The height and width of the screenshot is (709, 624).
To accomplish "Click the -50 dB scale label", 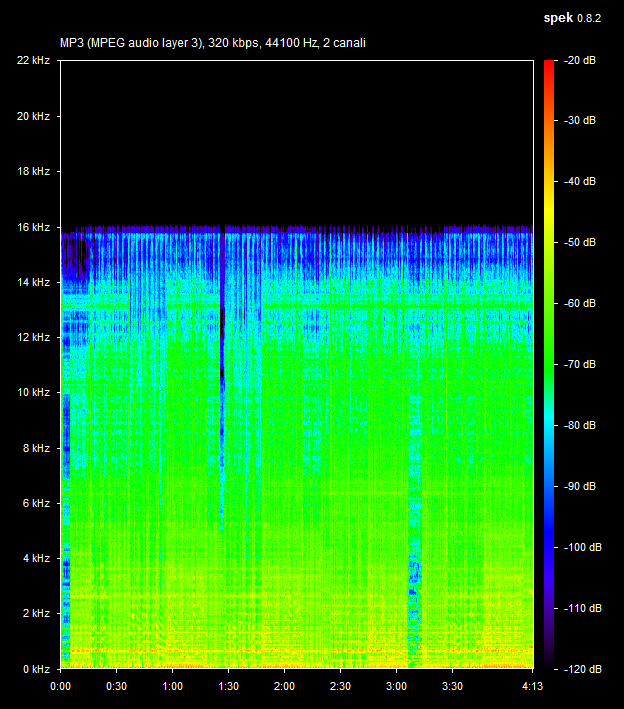I will tap(580, 242).
